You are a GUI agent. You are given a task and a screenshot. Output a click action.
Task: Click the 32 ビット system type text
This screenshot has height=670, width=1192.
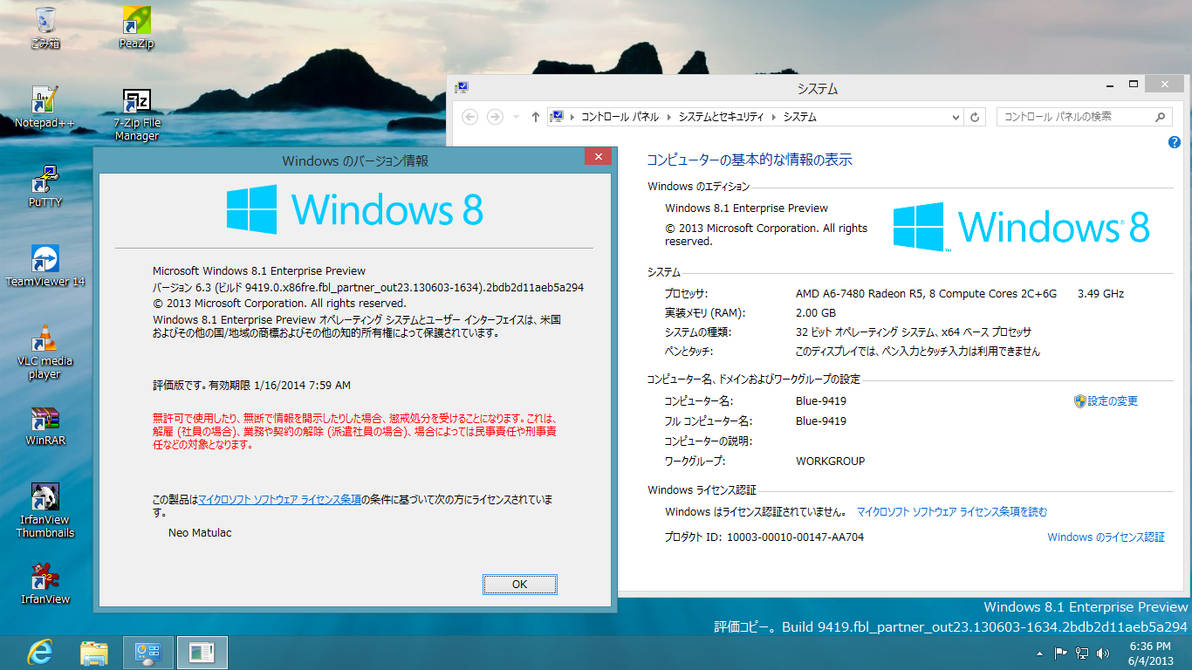pyautogui.click(x=913, y=332)
